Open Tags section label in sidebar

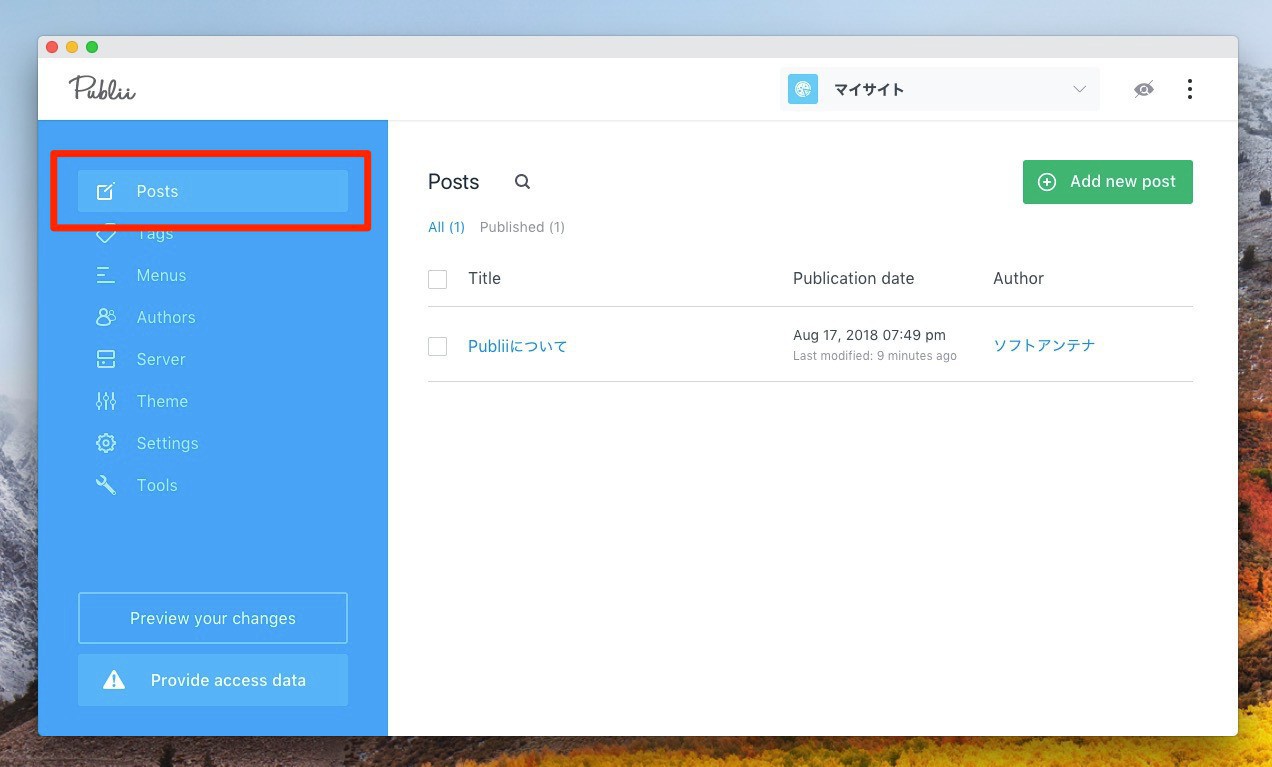click(155, 234)
